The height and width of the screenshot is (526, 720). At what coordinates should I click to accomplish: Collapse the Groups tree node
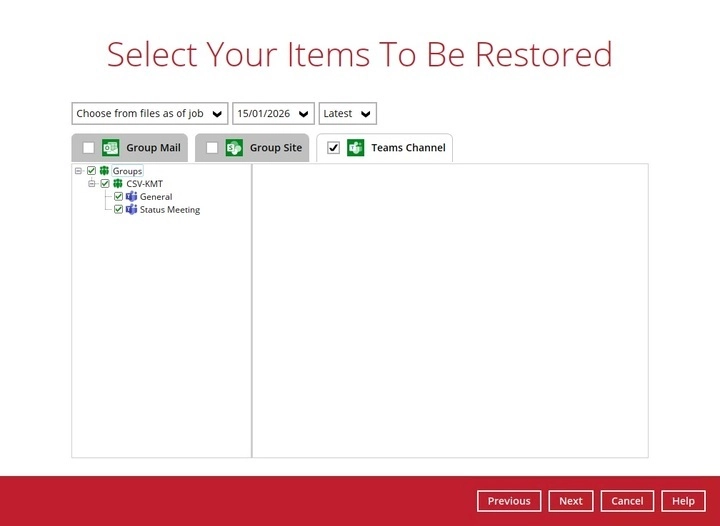coord(78,171)
